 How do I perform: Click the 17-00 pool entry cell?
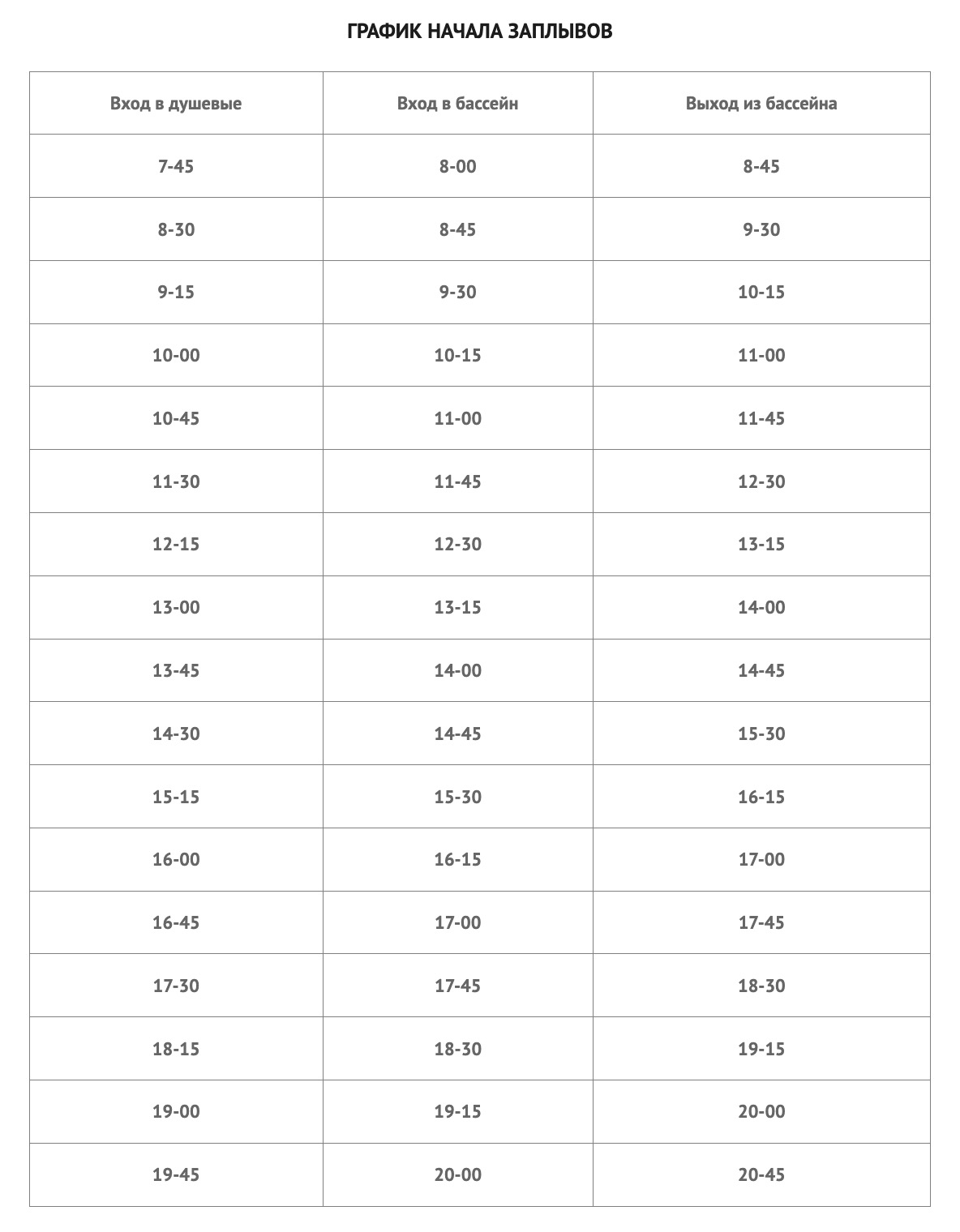[x=458, y=922]
